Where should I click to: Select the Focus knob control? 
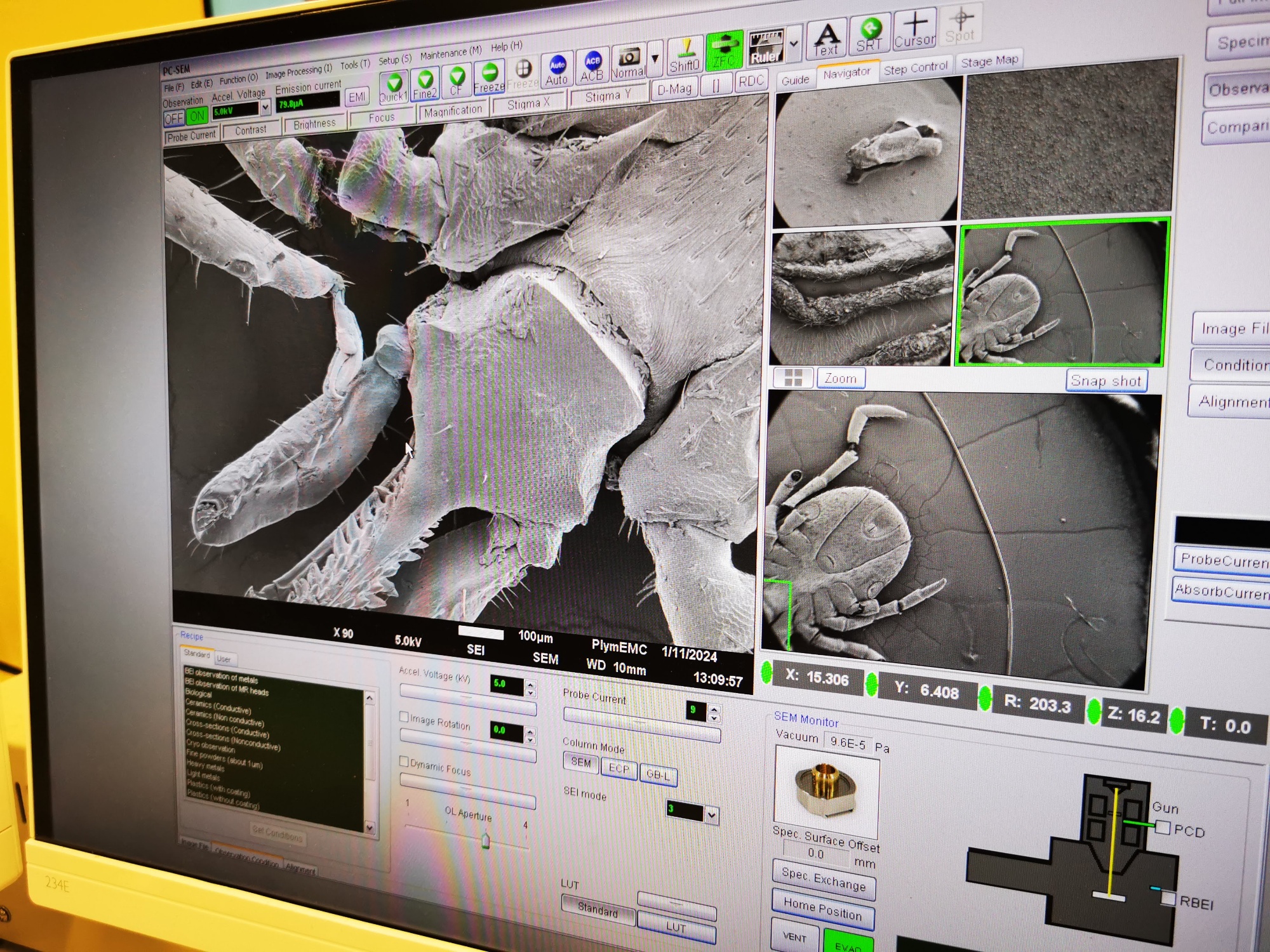[382, 117]
